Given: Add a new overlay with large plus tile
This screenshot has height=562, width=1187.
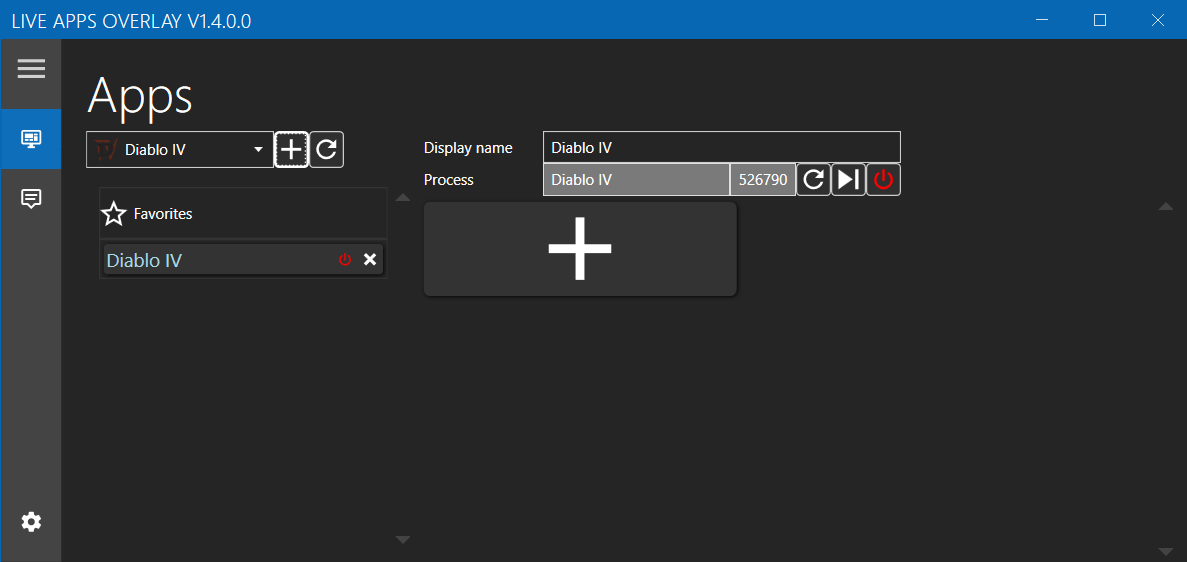Looking at the screenshot, I should pos(580,248).
